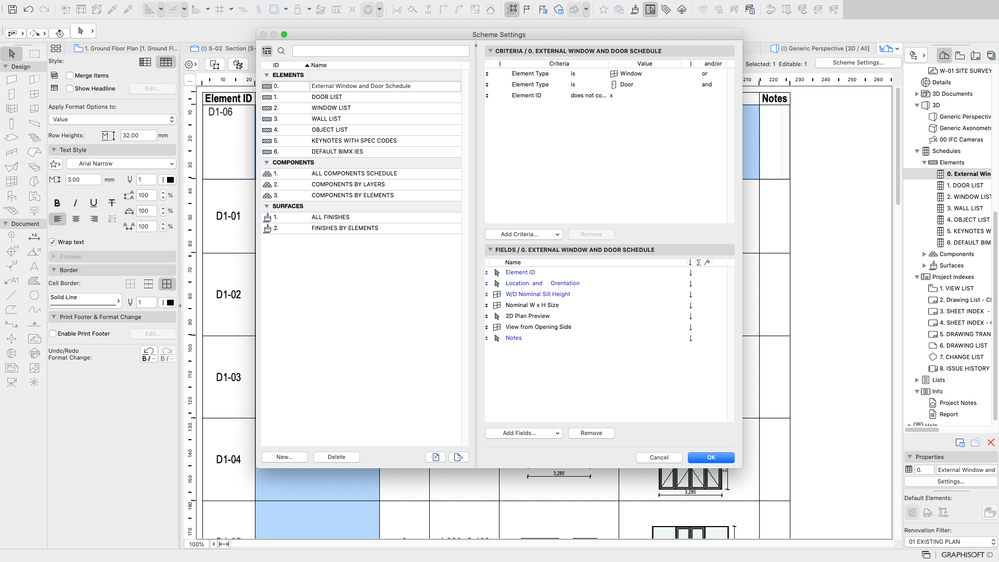This screenshot has height=562, width=999.
Task: Click the undo format change icon
Action: 148,352
